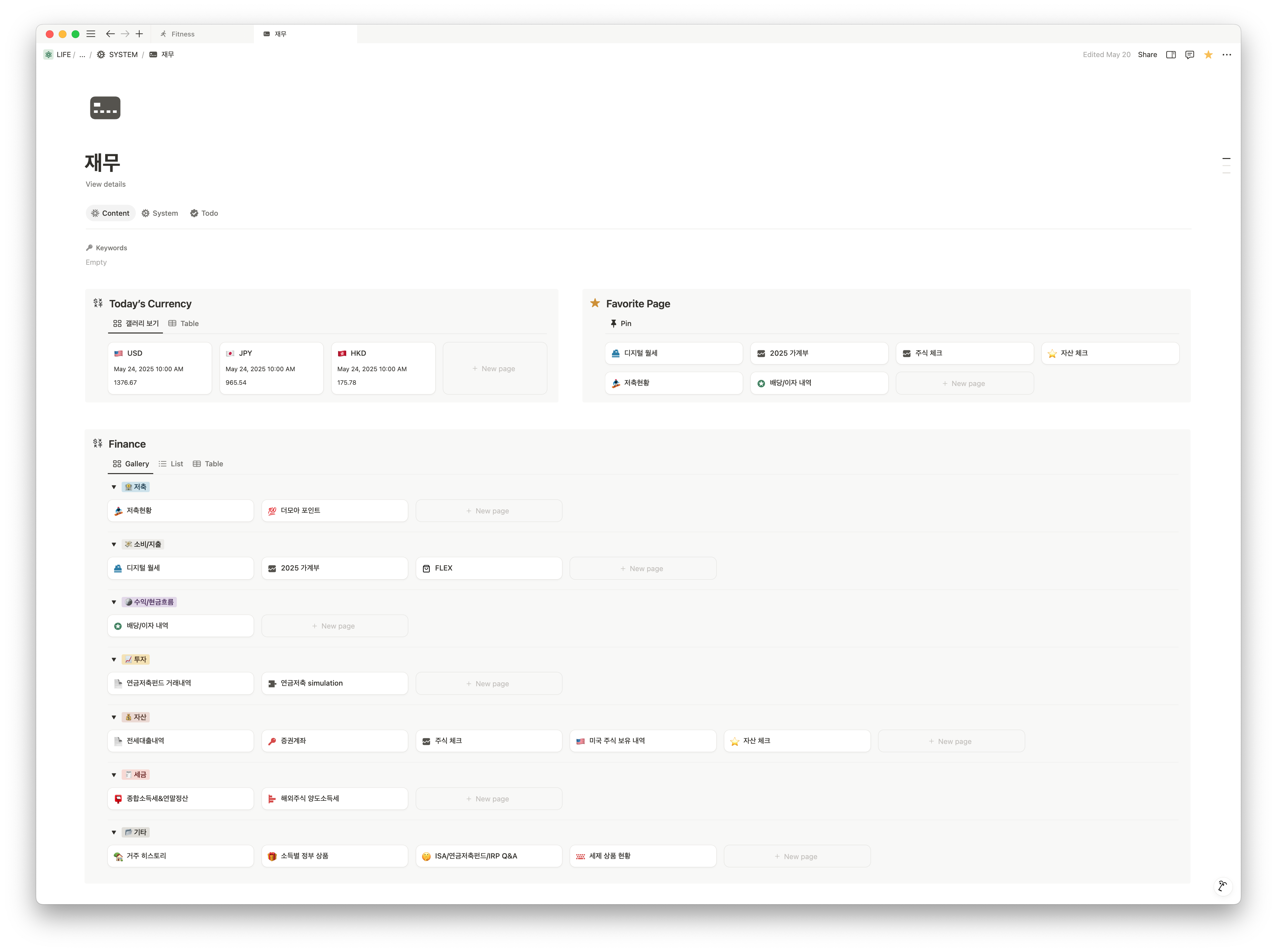1277x952 pixels.
Task: Switch Finance view to List
Action: [x=171, y=464]
